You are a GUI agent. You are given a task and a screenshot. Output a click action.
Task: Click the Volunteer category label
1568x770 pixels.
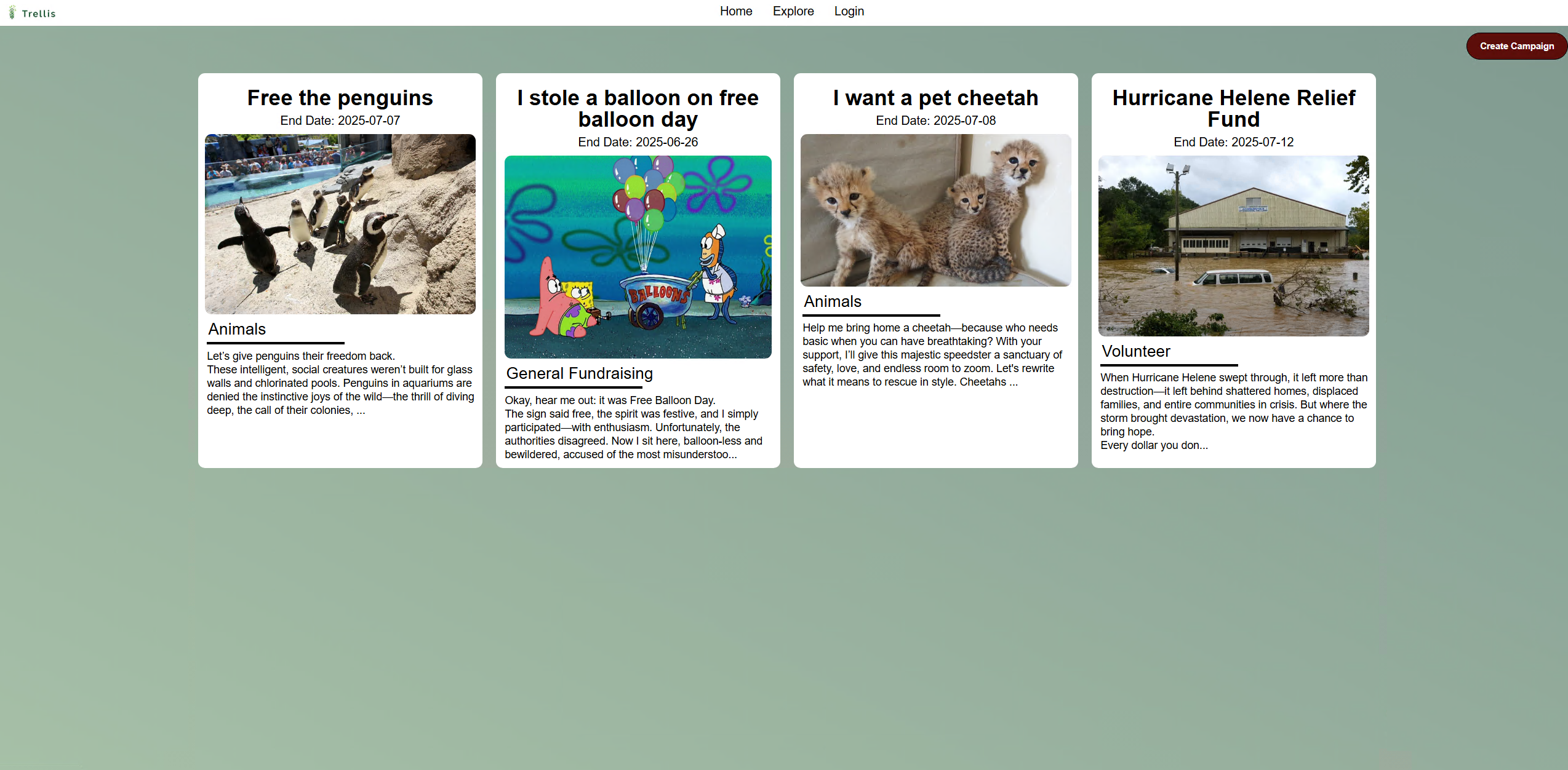1136,351
